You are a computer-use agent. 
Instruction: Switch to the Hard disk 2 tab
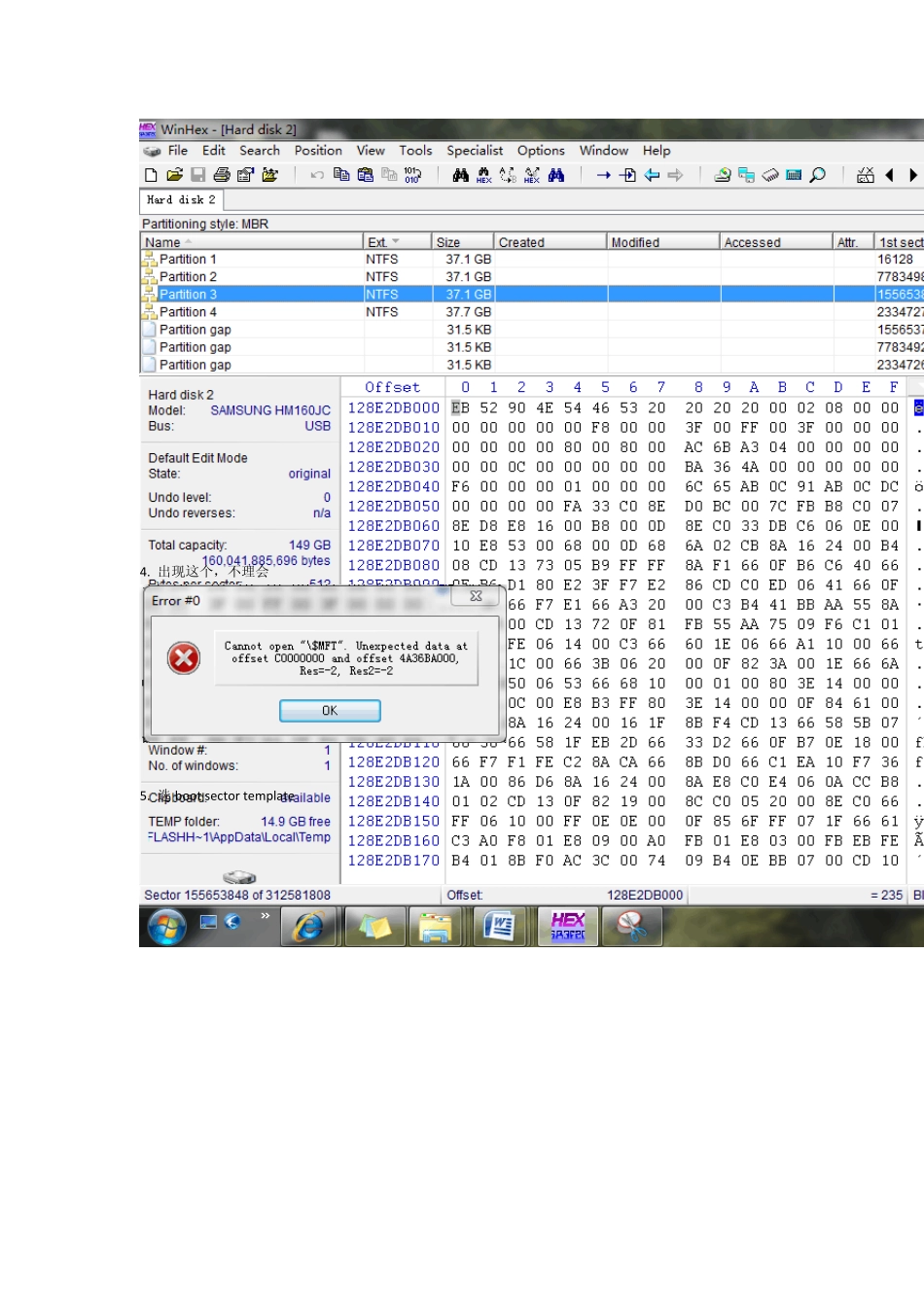pos(181,199)
